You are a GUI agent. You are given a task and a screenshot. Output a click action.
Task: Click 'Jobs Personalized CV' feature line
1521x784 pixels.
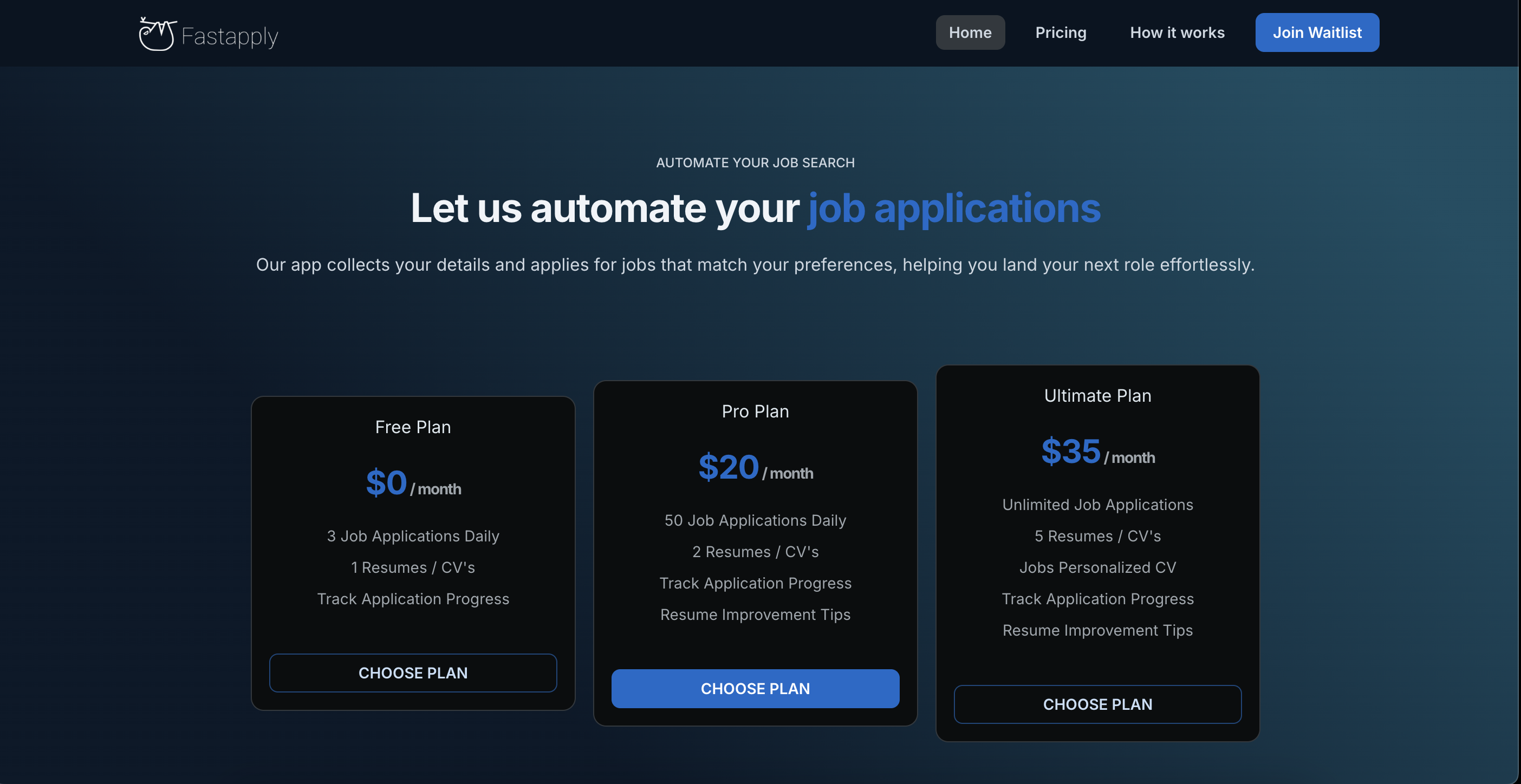1097,567
